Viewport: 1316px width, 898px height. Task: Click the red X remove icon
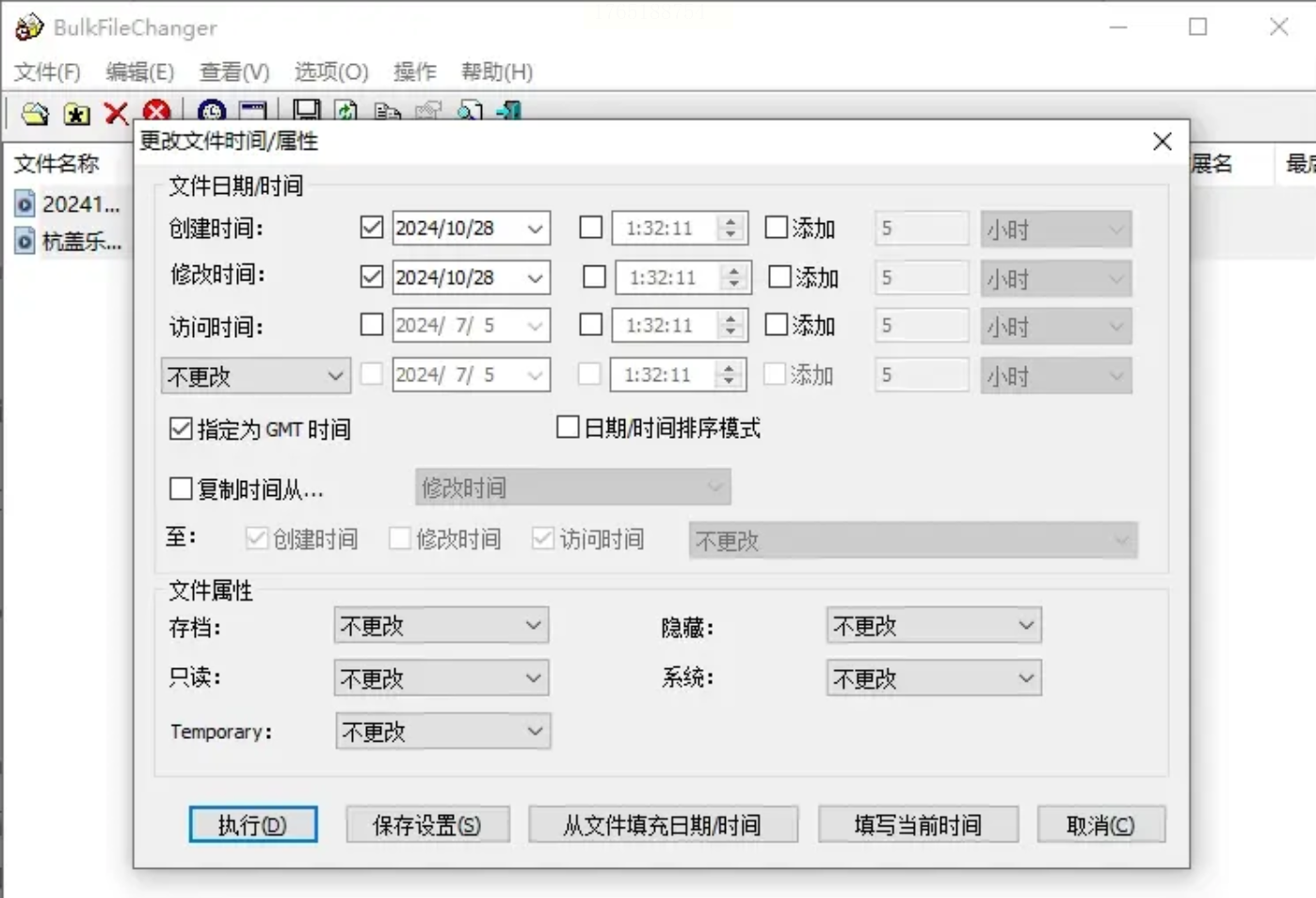[116, 114]
